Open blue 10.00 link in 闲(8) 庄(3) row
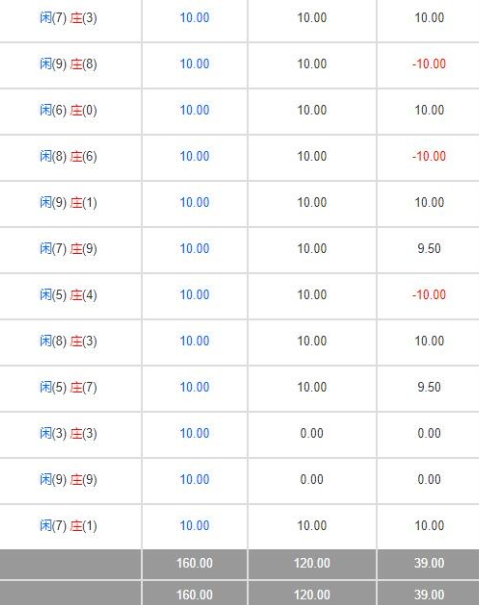 (x=195, y=341)
